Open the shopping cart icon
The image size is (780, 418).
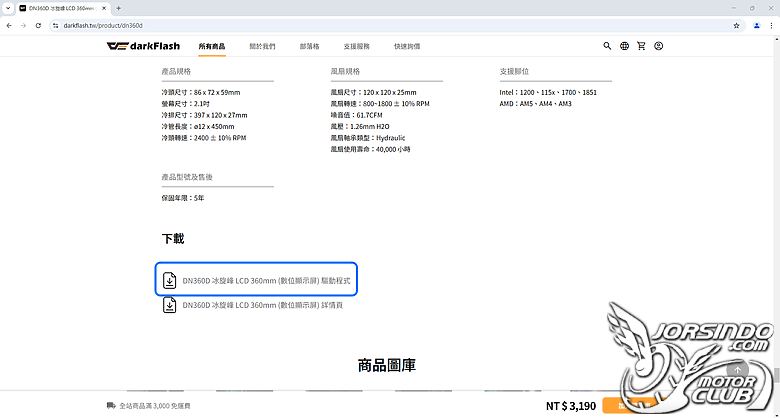tap(641, 46)
